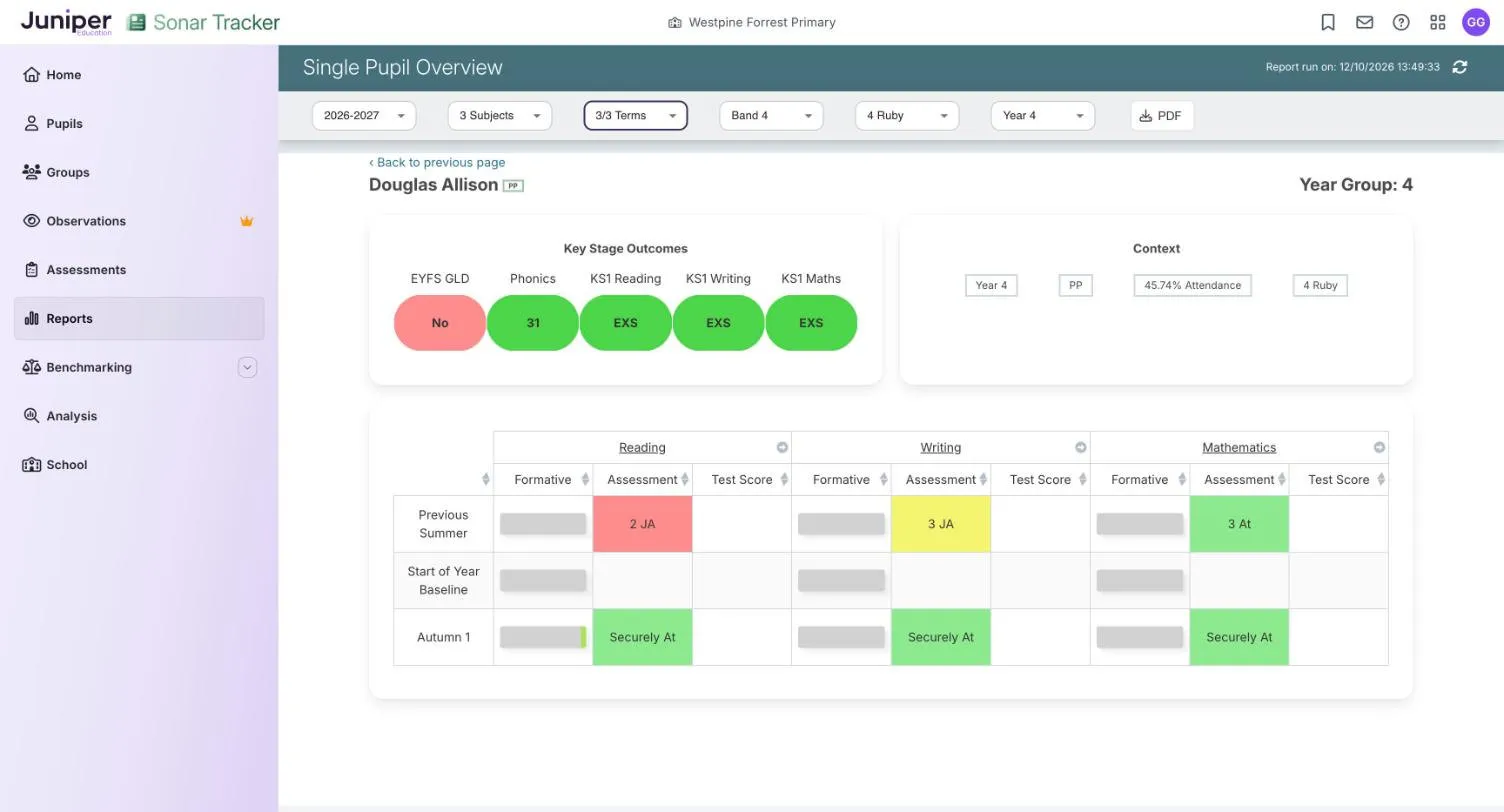Viewport: 1504px width, 812px height.
Task: Sort by the Writing Test Score column arrows
Action: click(x=1083, y=480)
